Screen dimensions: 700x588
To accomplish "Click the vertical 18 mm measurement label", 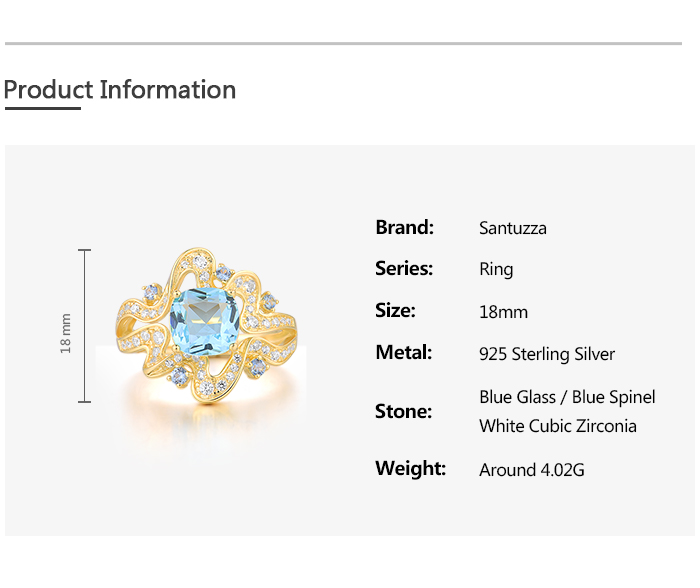I will (x=66, y=333).
